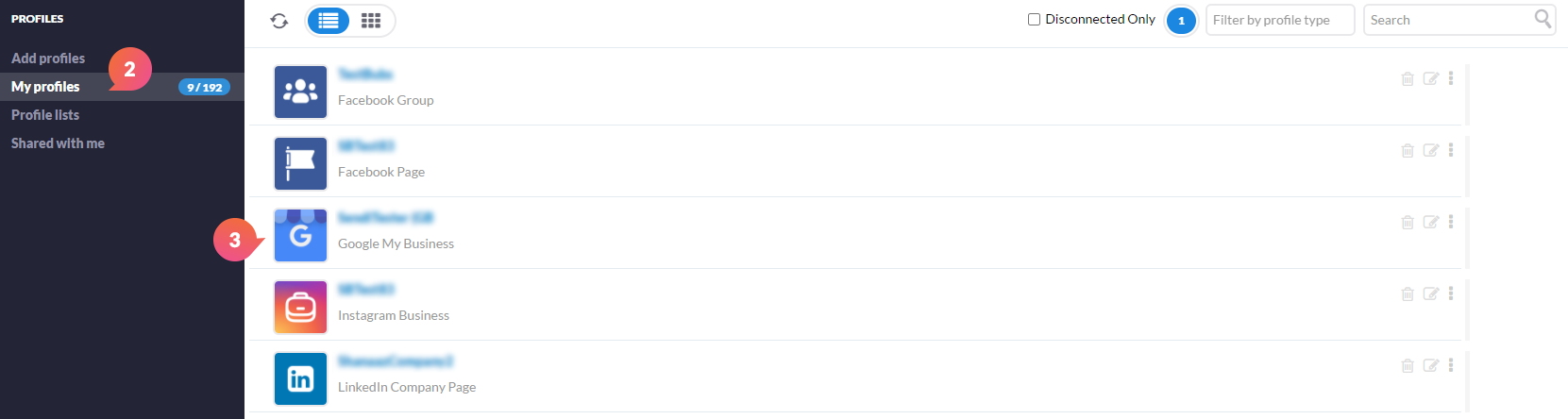This screenshot has width=1568, height=419.
Task: Open more options for Google My Business profile
Action: click(1451, 222)
